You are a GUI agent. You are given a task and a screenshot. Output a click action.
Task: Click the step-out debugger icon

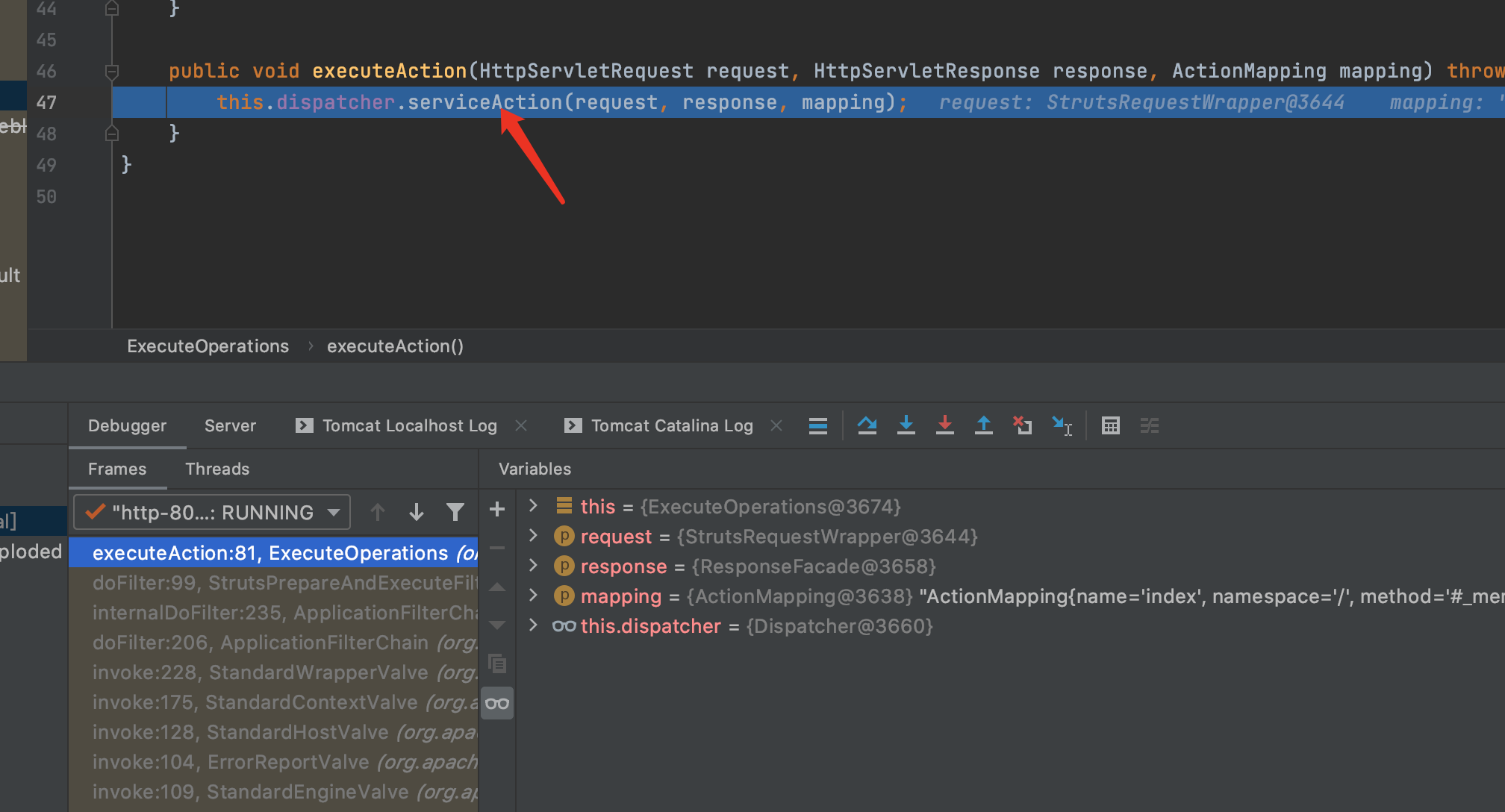point(983,426)
